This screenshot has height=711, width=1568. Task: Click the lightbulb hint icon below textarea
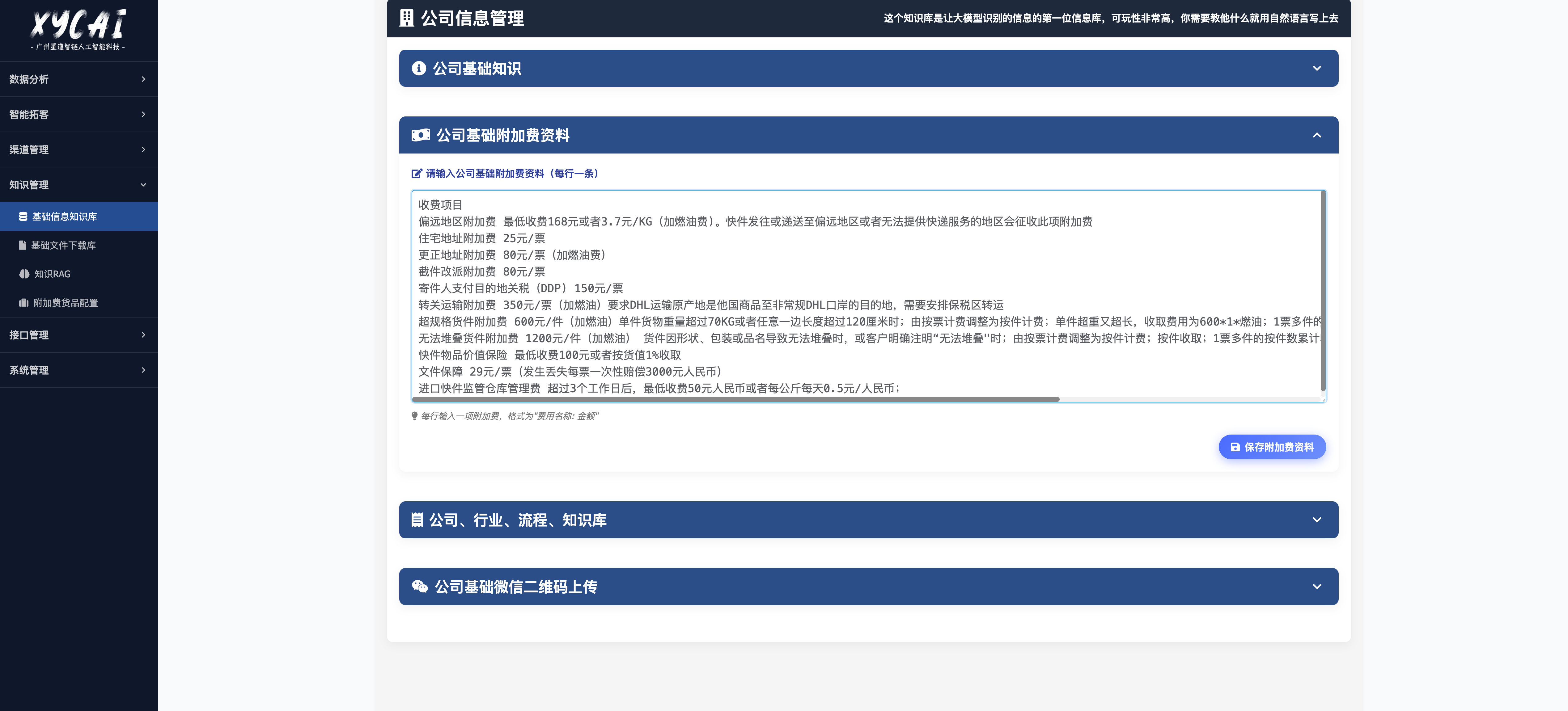point(414,416)
